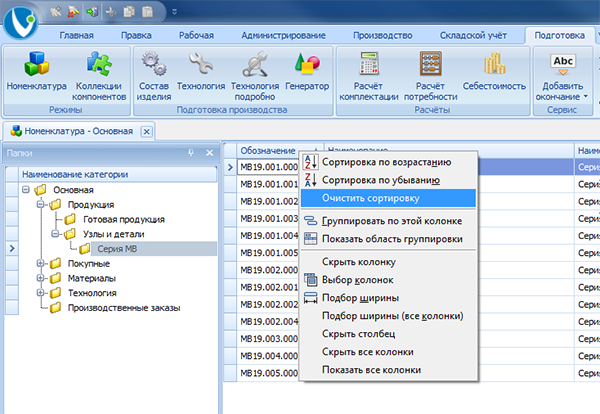Open Технология подробно in ribbon
The width and height of the screenshot is (600, 414).
tap(254, 66)
